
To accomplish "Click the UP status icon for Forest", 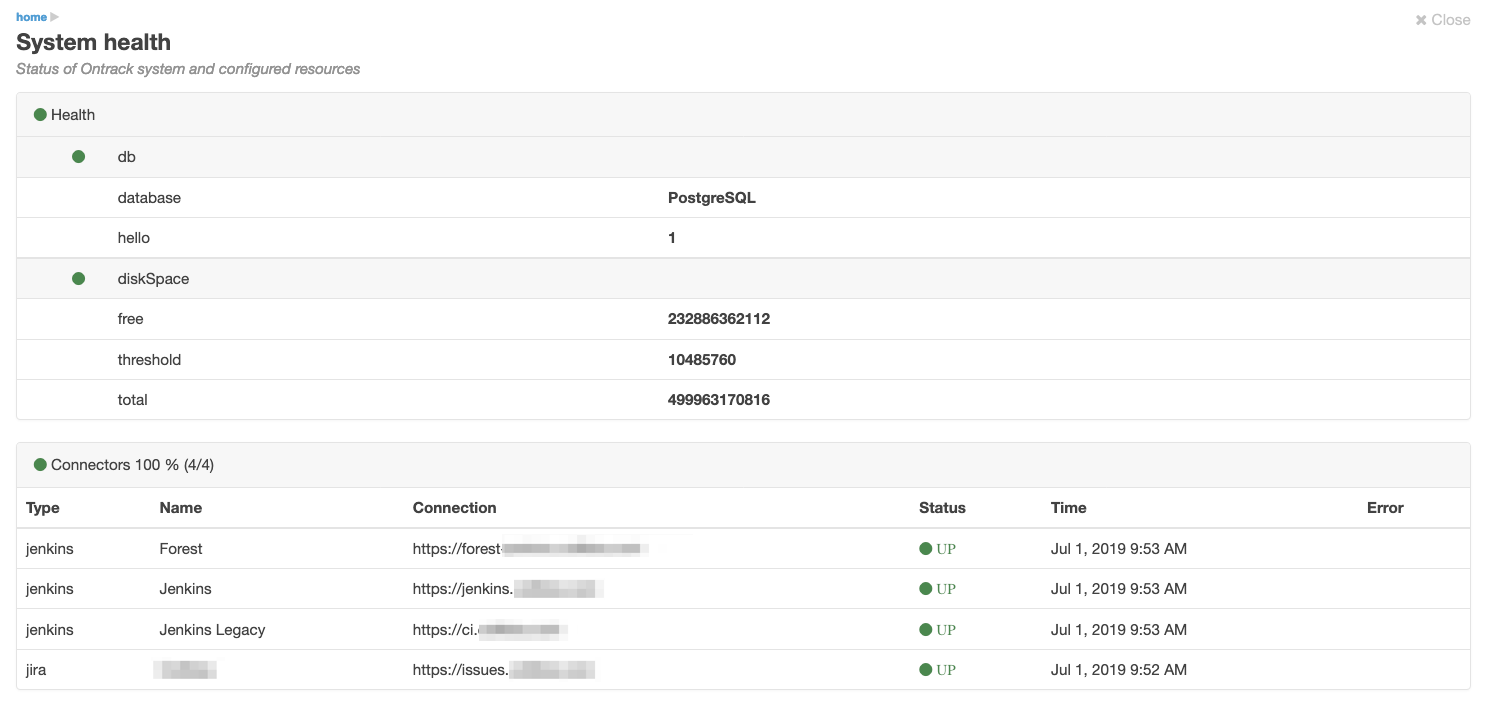I will click(x=926, y=549).
